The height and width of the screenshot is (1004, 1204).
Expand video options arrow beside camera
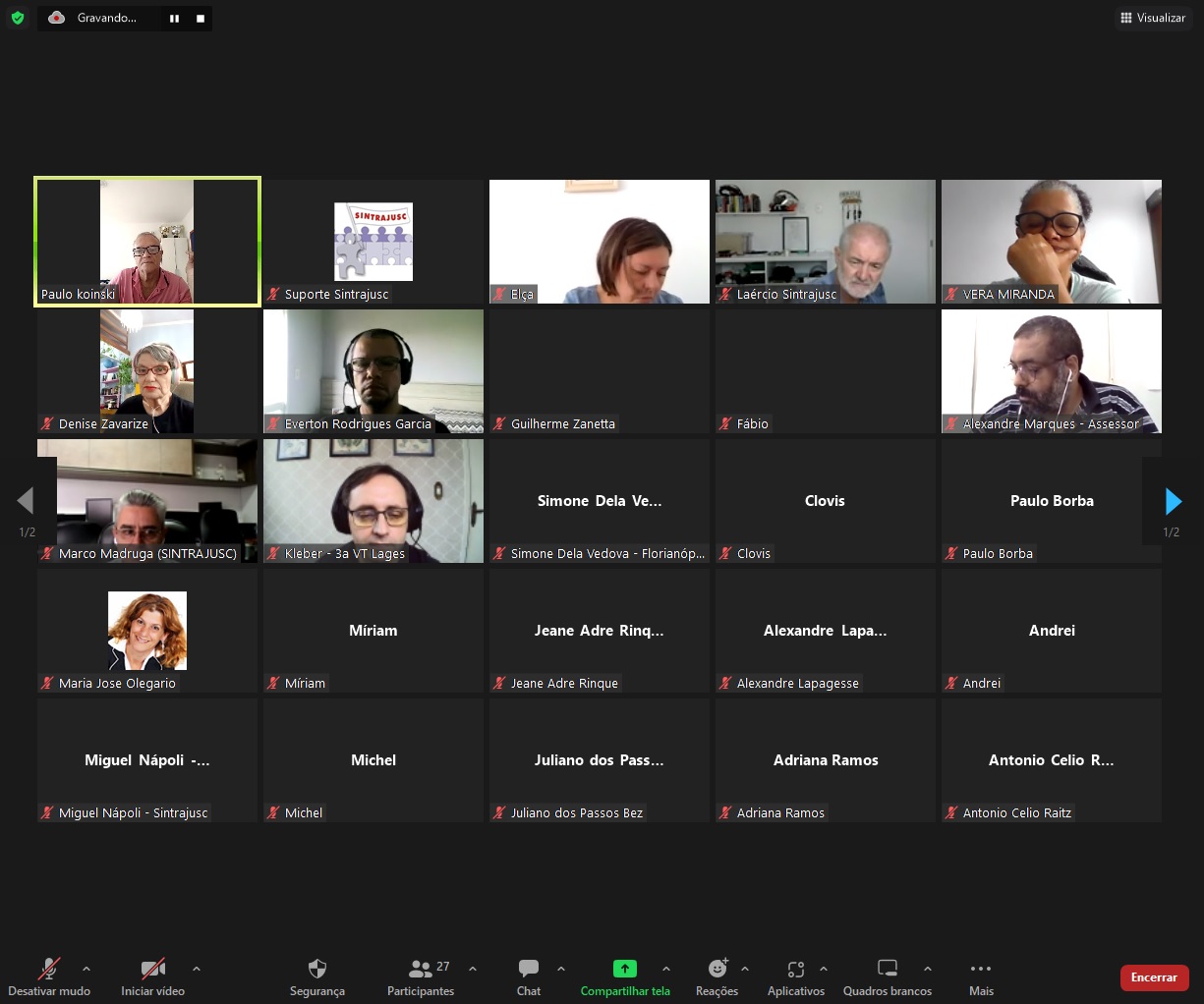(x=197, y=969)
